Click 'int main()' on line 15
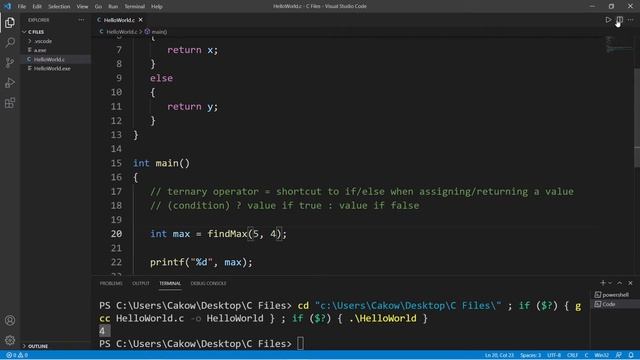Image resolution: width=640 pixels, height=360 pixels. (x=161, y=163)
